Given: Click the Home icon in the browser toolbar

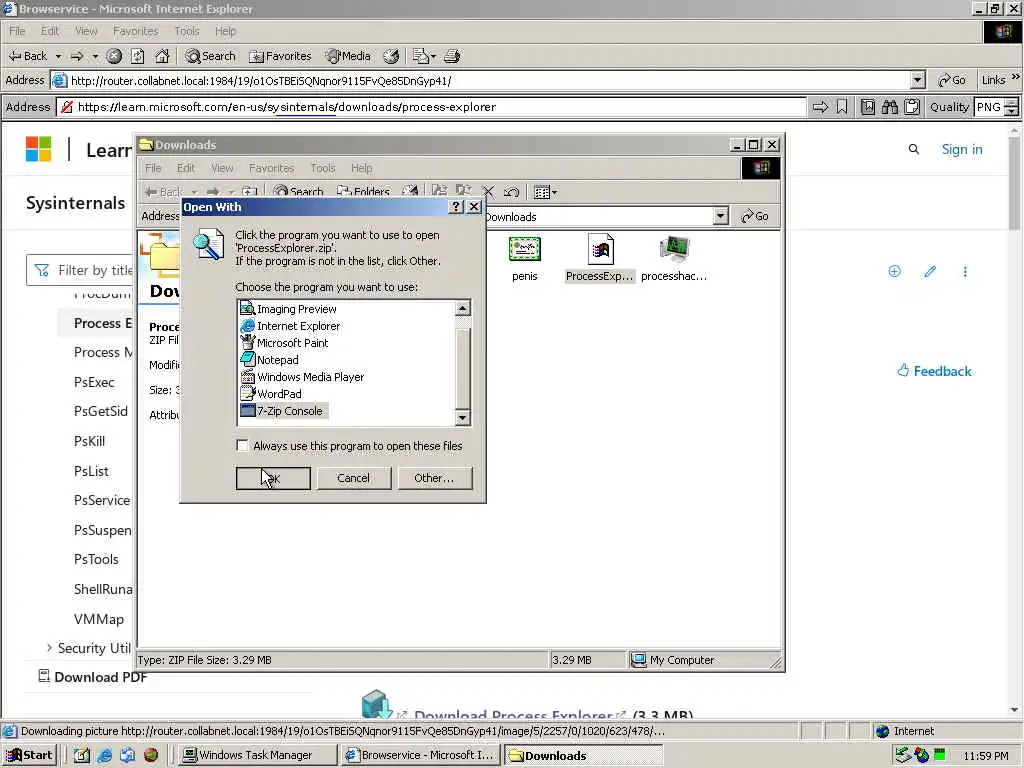Looking at the screenshot, I should pyautogui.click(x=162, y=56).
